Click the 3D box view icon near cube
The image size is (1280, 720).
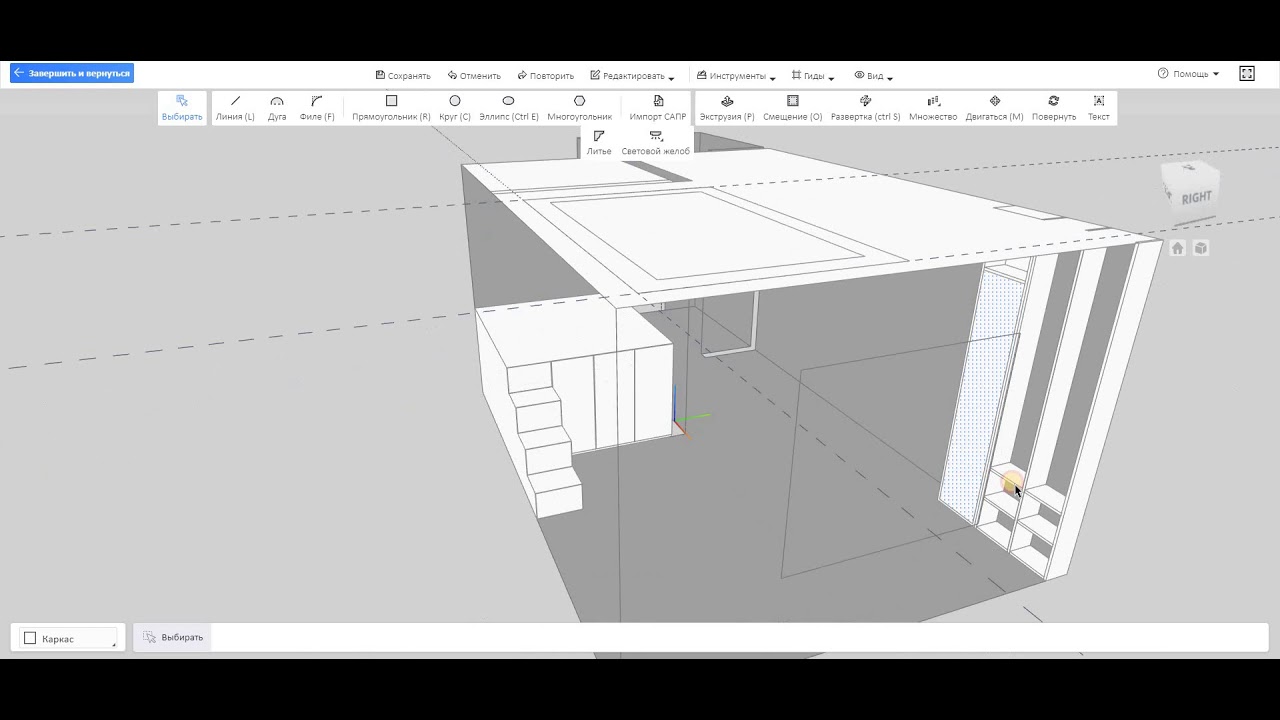[1201, 248]
